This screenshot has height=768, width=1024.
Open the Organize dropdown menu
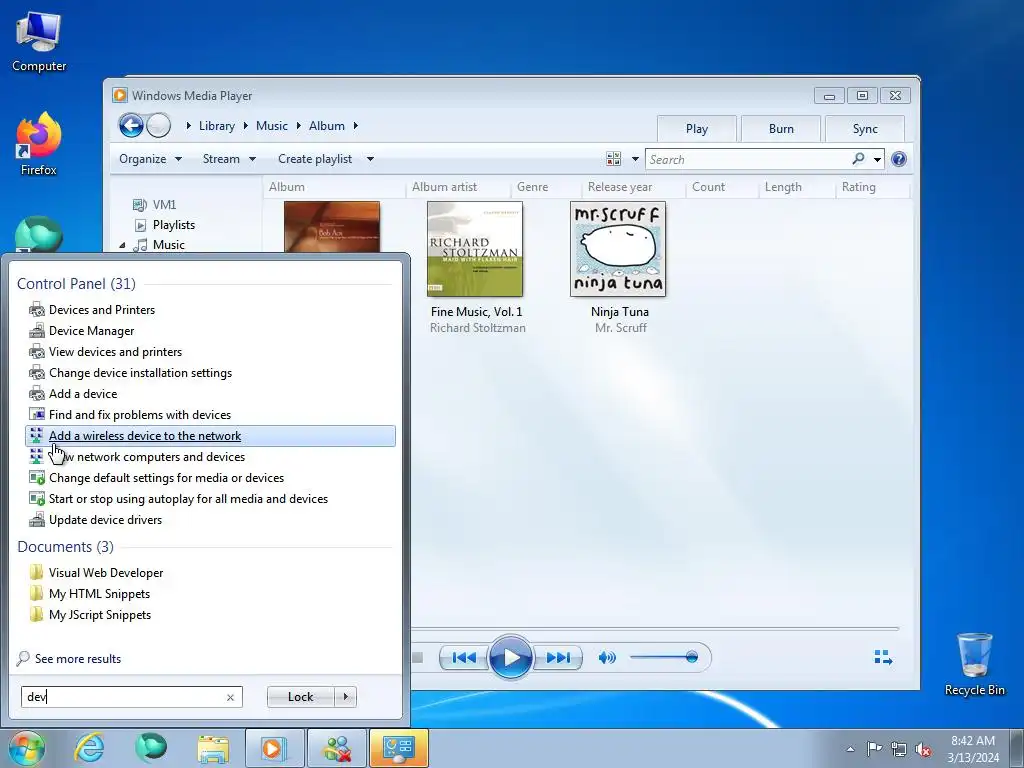(150, 159)
